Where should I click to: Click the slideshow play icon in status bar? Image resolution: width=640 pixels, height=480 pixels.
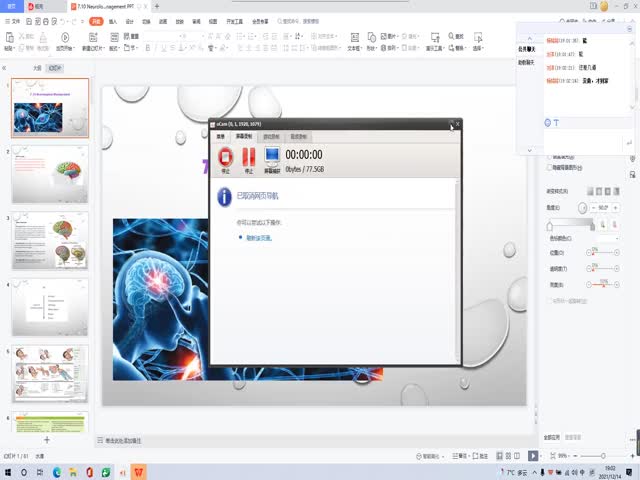pyautogui.click(x=533, y=456)
